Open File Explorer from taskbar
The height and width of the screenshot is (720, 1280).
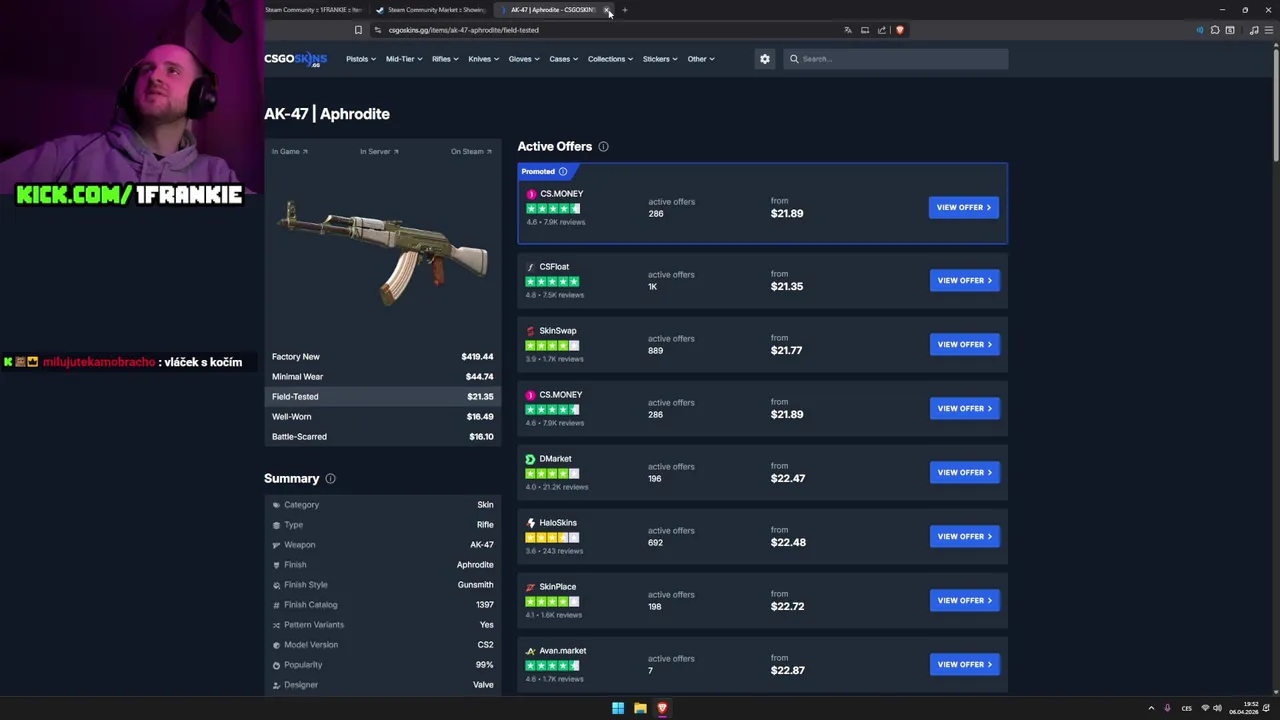pyautogui.click(x=640, y=708)
